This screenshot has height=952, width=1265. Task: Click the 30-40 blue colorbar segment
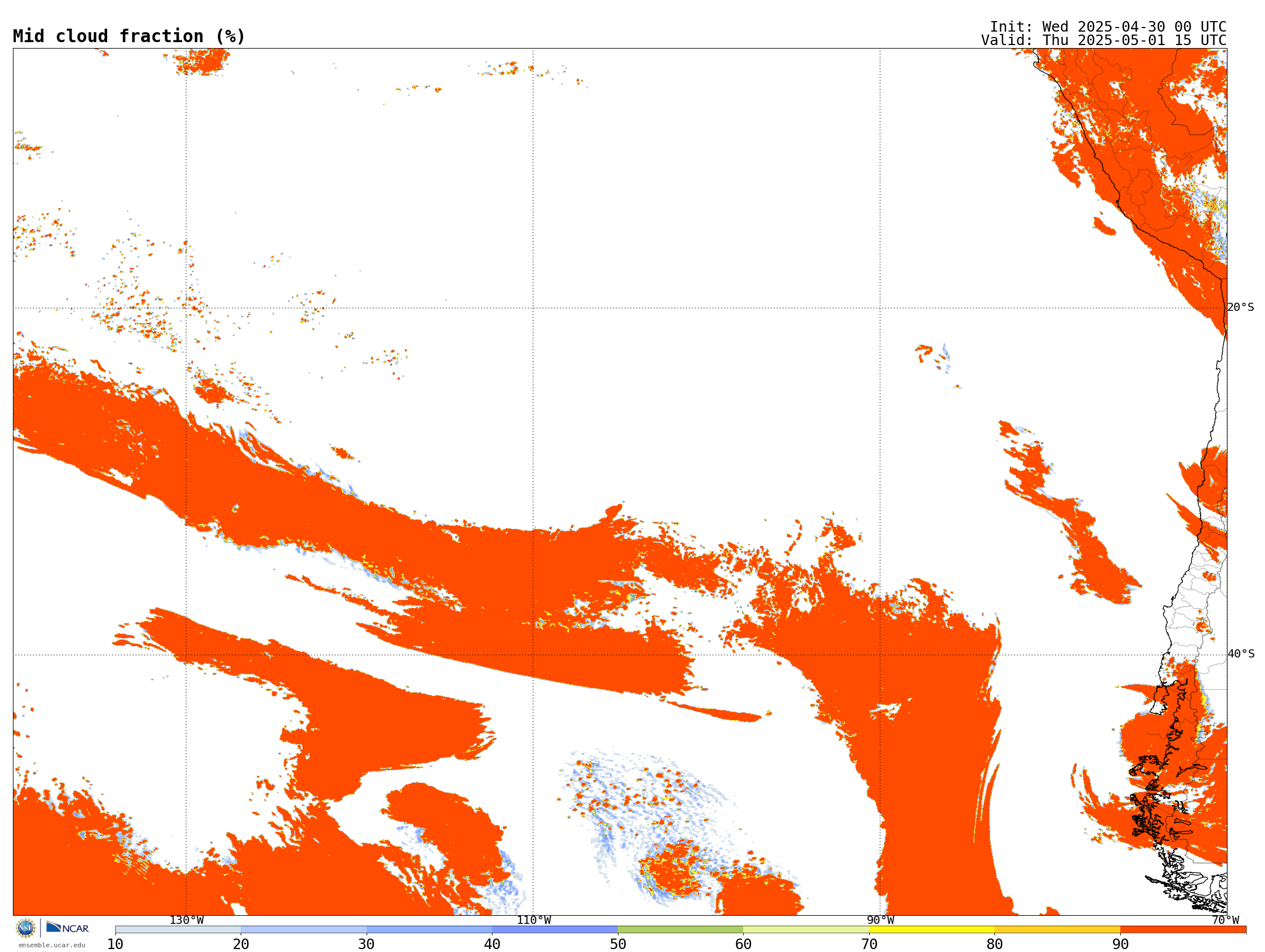429,930
